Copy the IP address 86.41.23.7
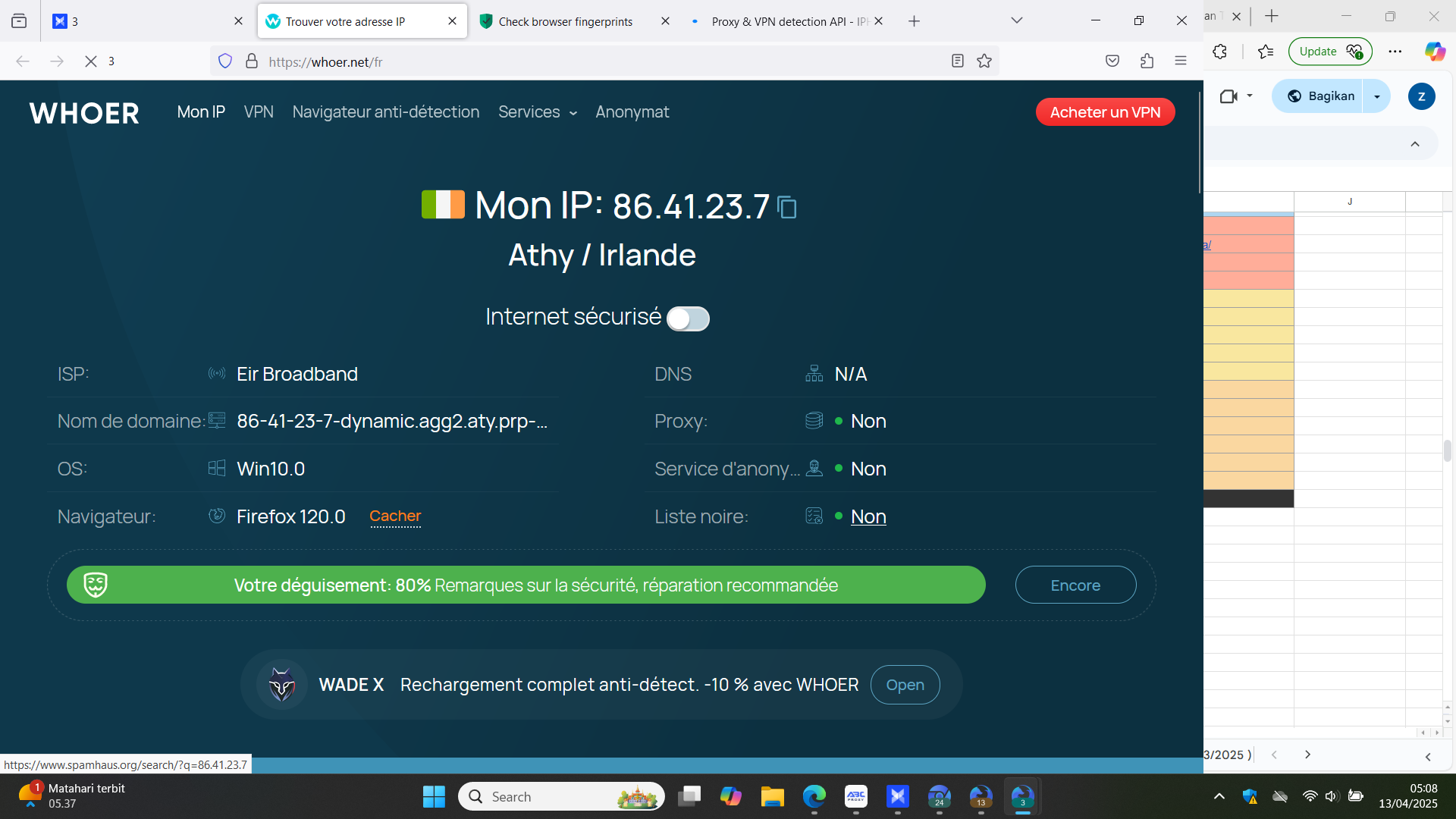The image size is (1456, 819). (787, 207)
